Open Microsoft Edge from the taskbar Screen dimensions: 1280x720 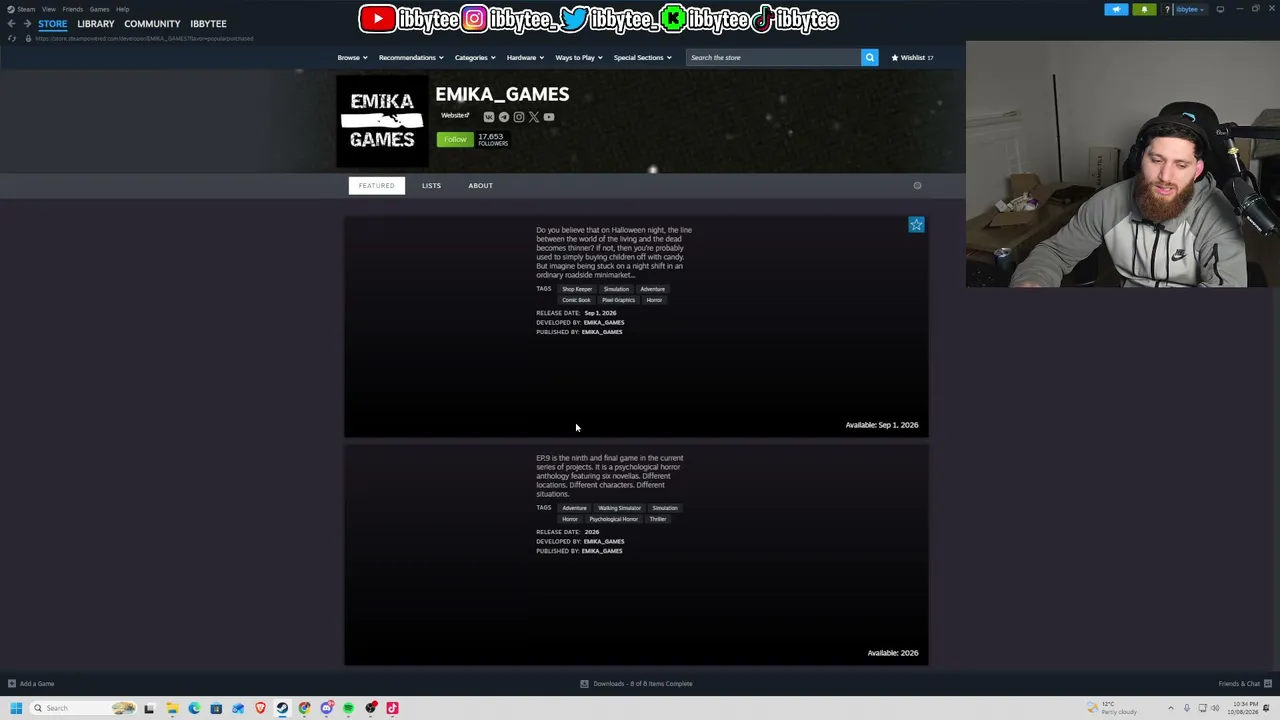194,708
